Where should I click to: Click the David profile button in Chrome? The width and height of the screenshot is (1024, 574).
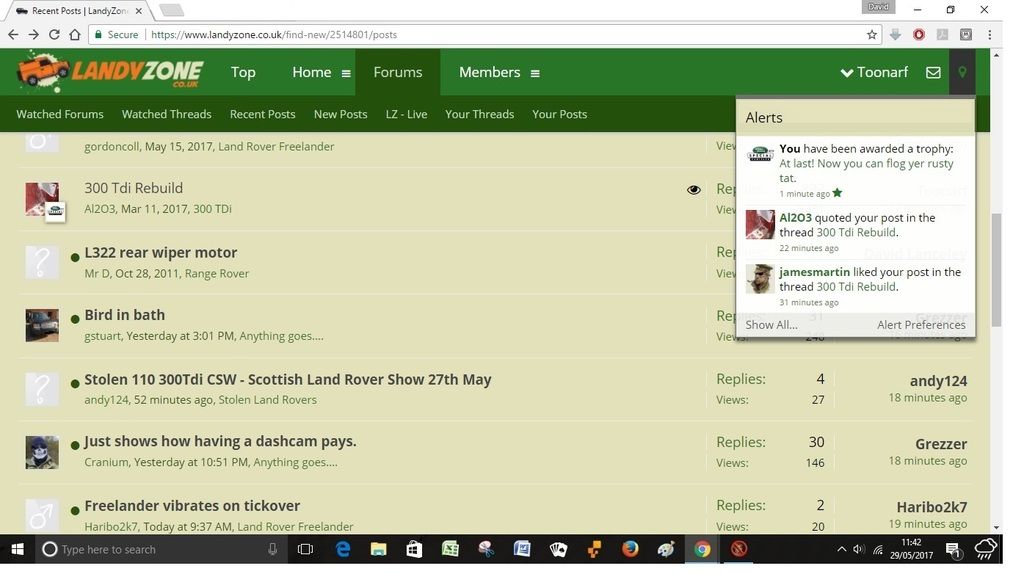[878, 7]
